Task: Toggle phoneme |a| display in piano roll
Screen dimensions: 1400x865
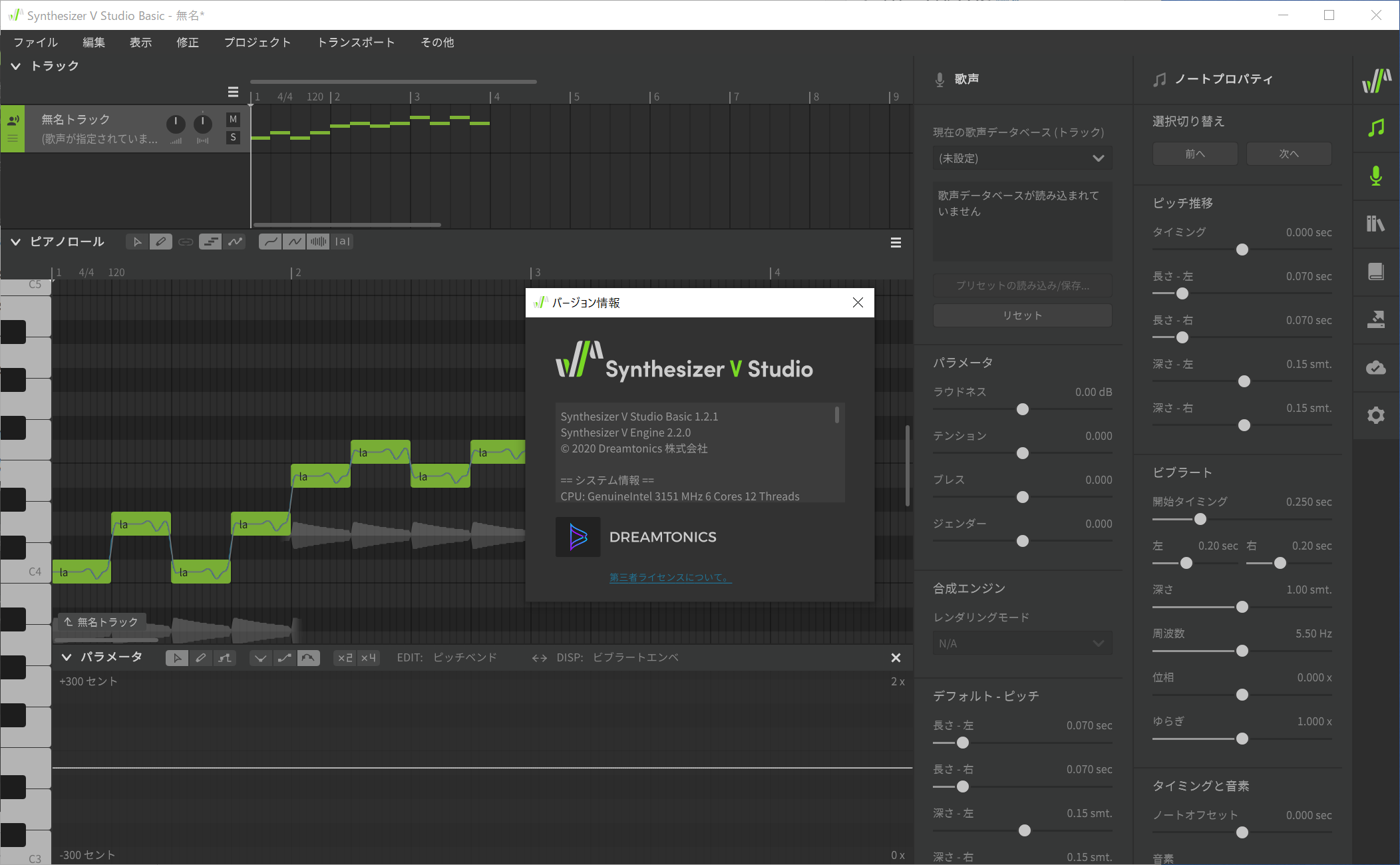Action: coord(342,242)
